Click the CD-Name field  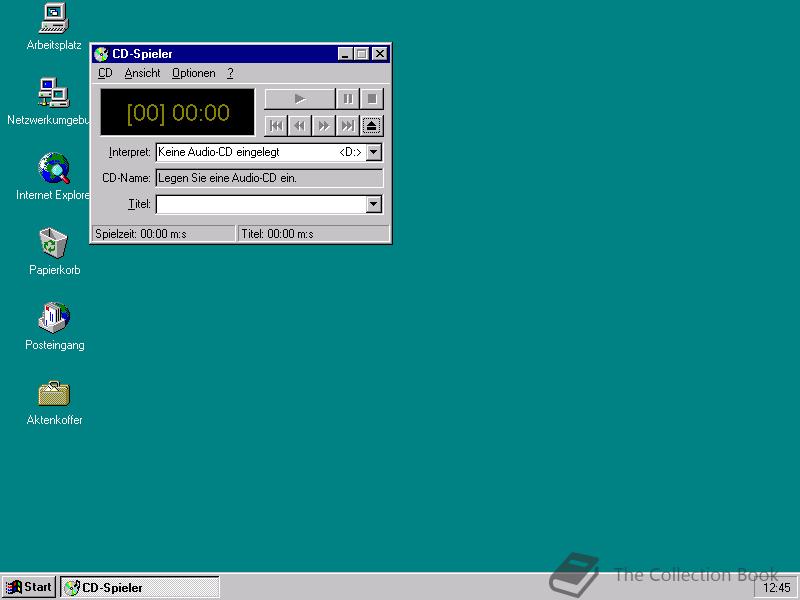pyautogui.click(x=269, y=178)
